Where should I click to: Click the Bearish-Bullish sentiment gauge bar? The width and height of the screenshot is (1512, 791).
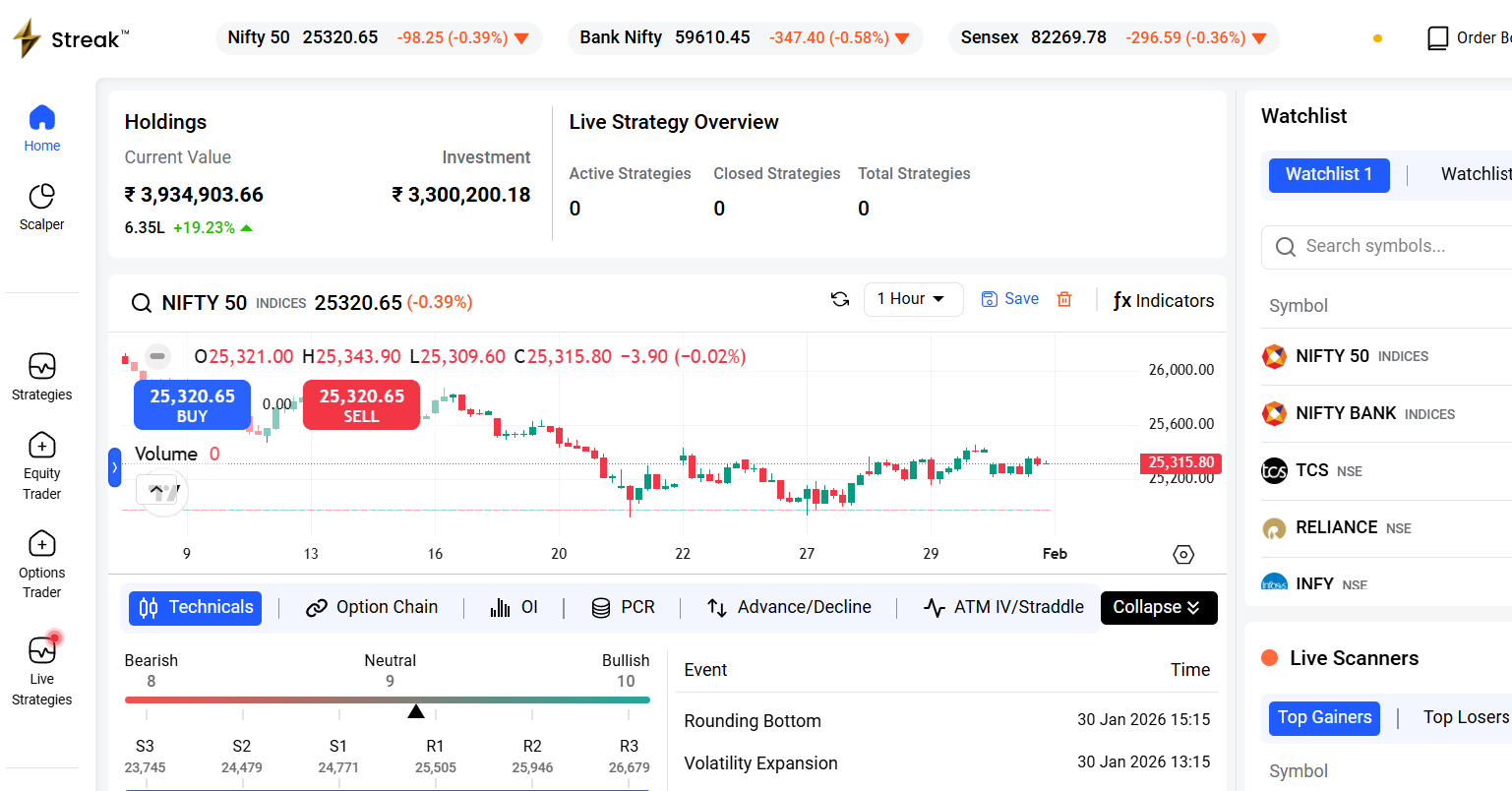(387, 700)
